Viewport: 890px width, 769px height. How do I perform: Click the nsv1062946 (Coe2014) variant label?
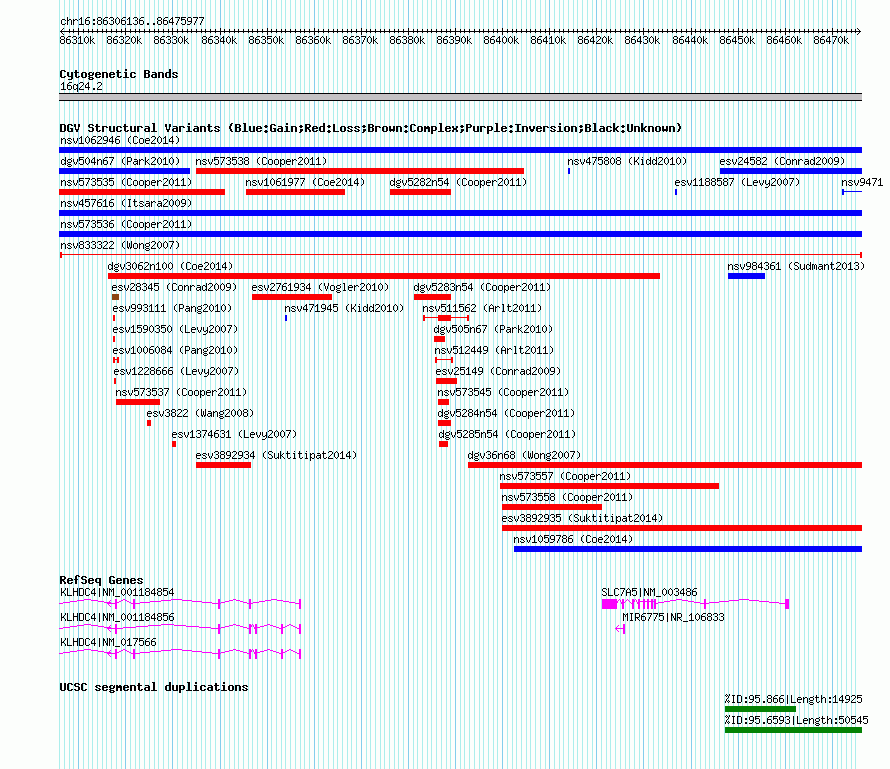point(120,140)
